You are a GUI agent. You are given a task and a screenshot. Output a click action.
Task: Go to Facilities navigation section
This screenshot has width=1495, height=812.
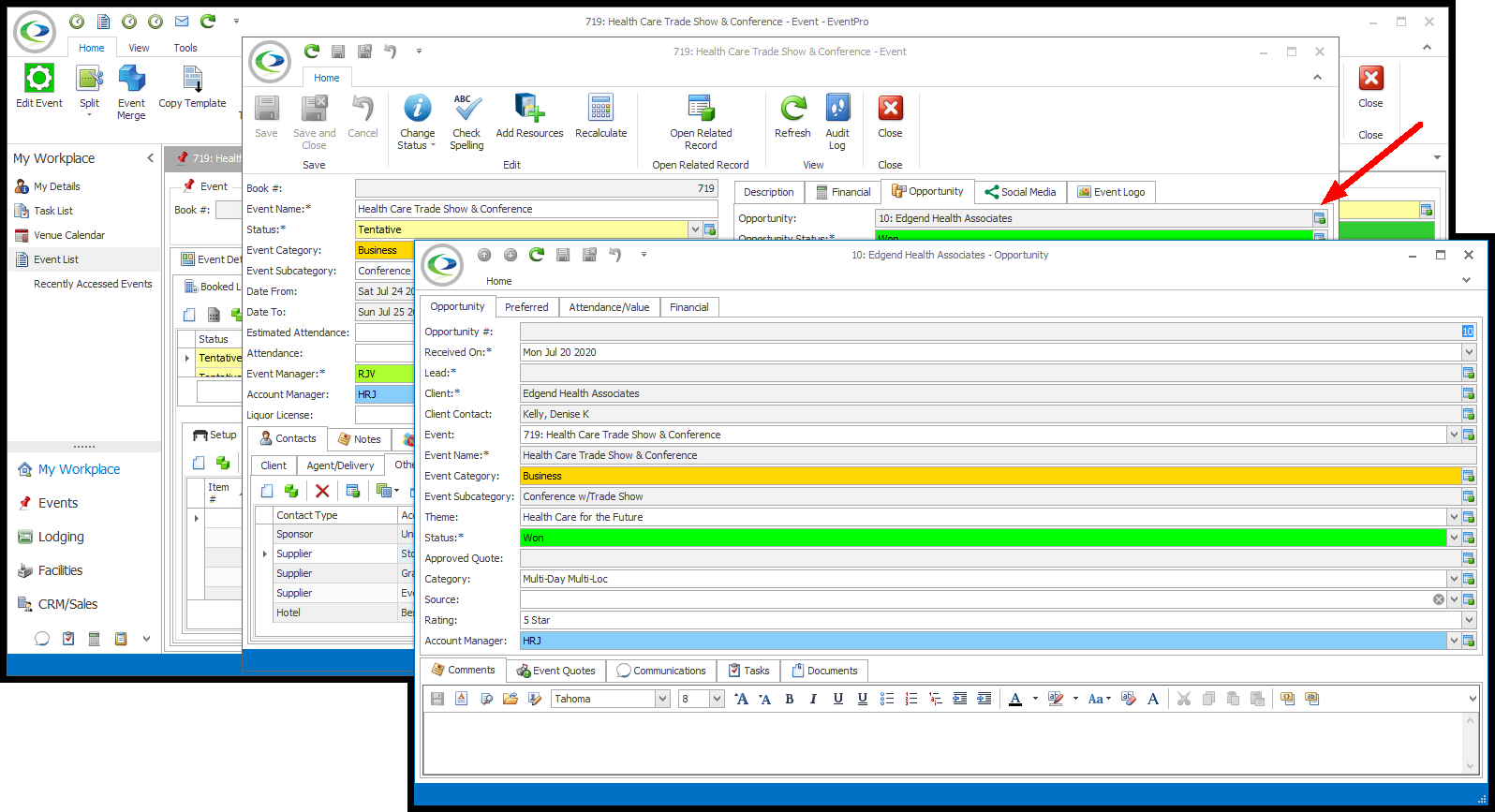coord(60,570)
